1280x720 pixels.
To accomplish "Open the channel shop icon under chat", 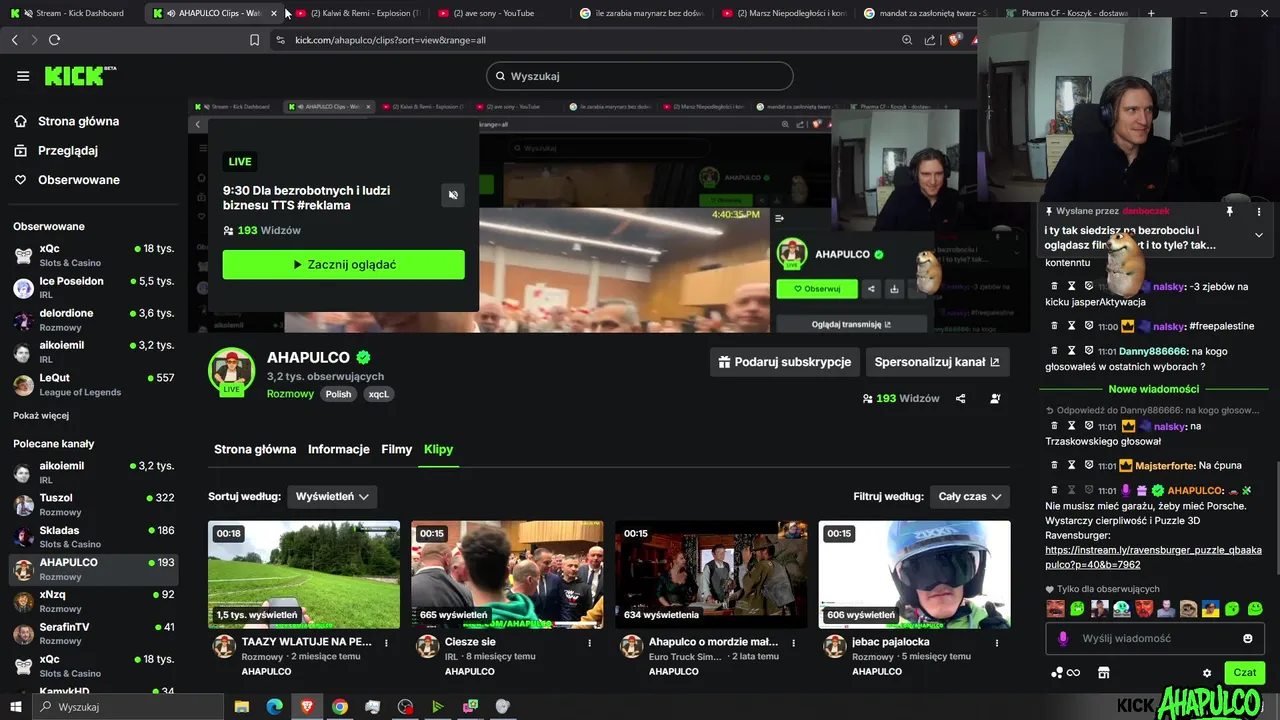I will click(1104, 673).
